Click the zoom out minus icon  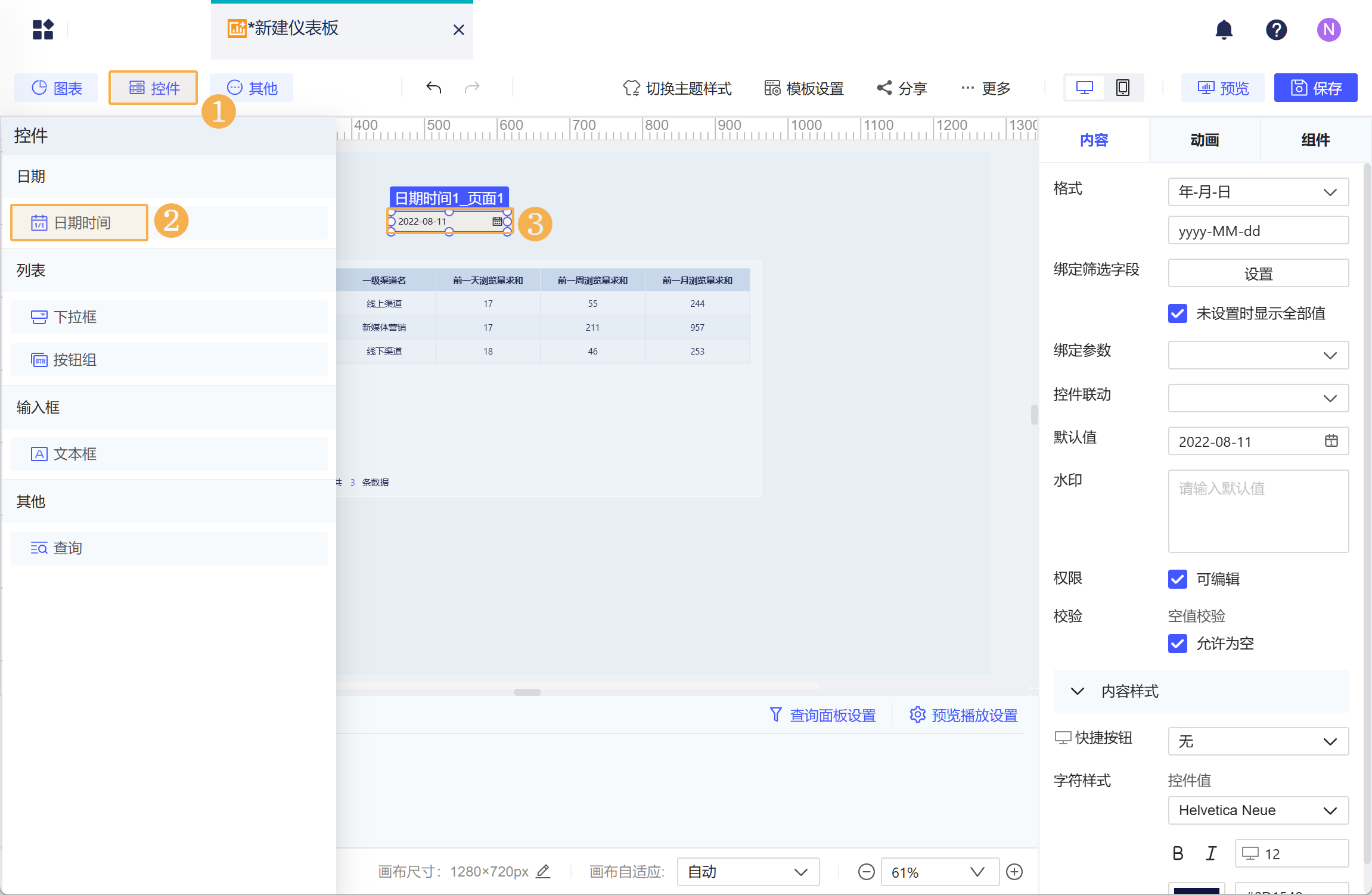tap(866, 872)
